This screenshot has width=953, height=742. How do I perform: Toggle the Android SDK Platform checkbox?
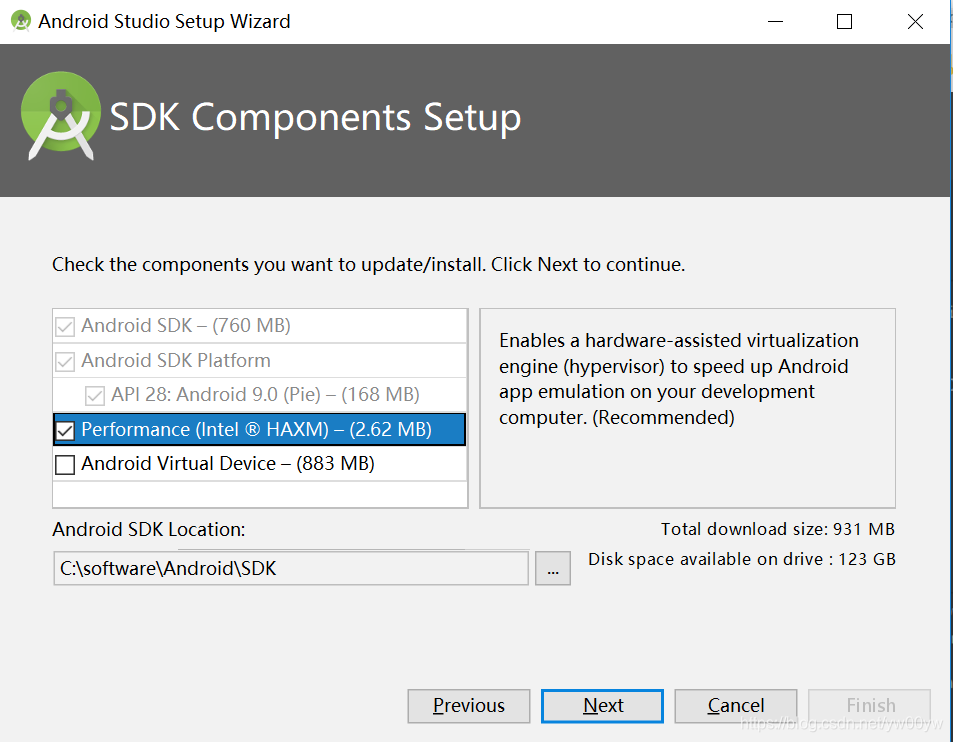tap(65, 362)
